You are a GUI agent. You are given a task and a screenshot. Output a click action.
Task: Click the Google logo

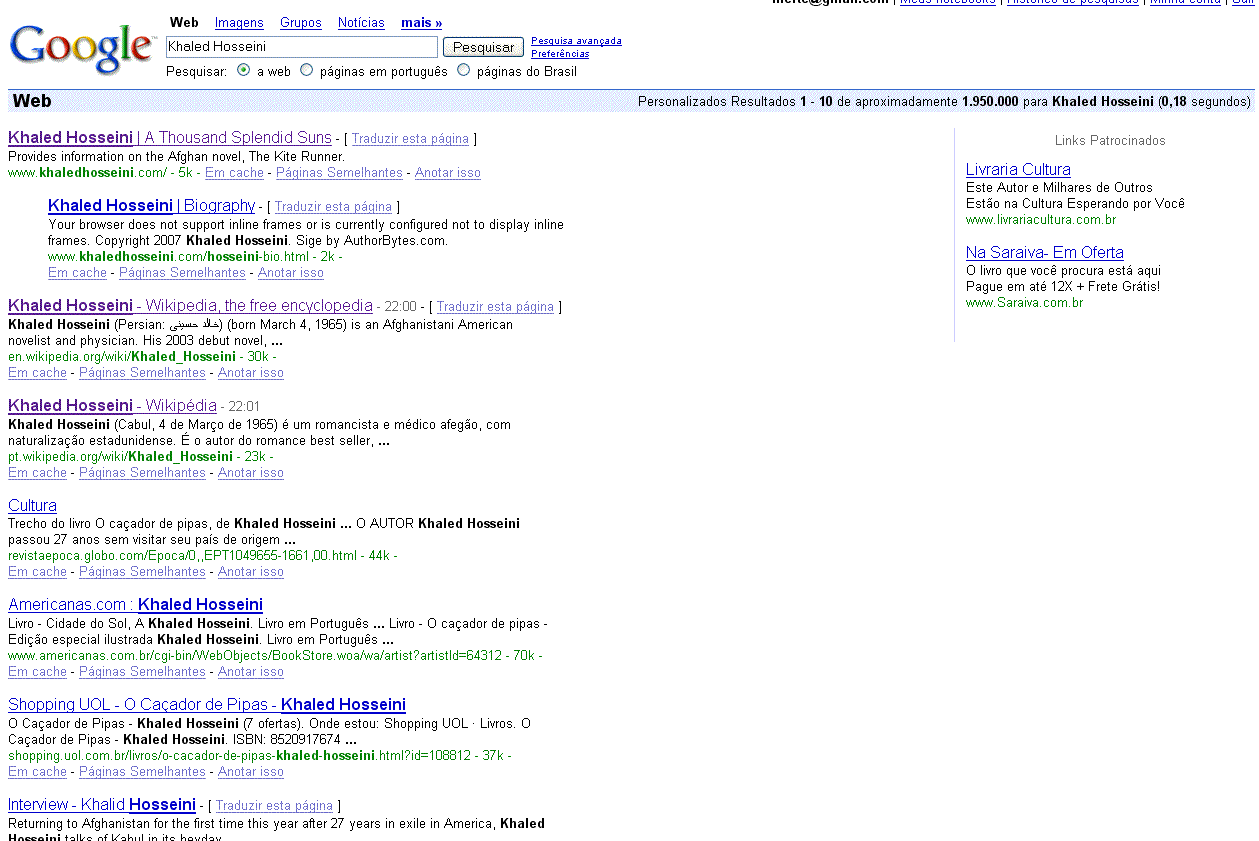pyautogui.click(x=82, y=48)
